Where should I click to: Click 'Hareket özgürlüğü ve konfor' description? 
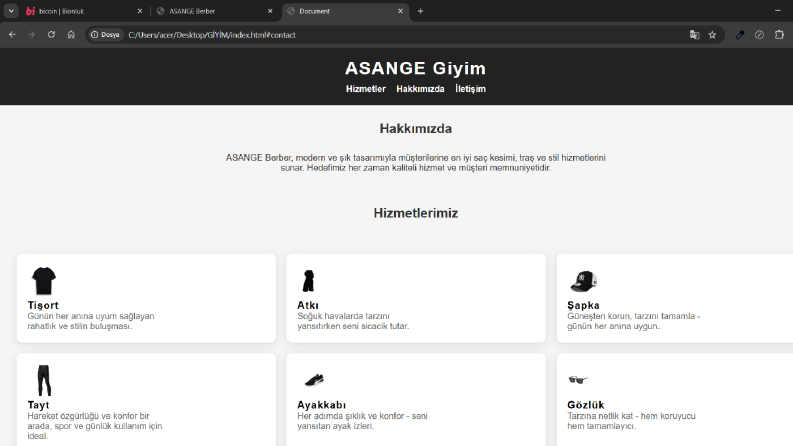coord(95,426)
